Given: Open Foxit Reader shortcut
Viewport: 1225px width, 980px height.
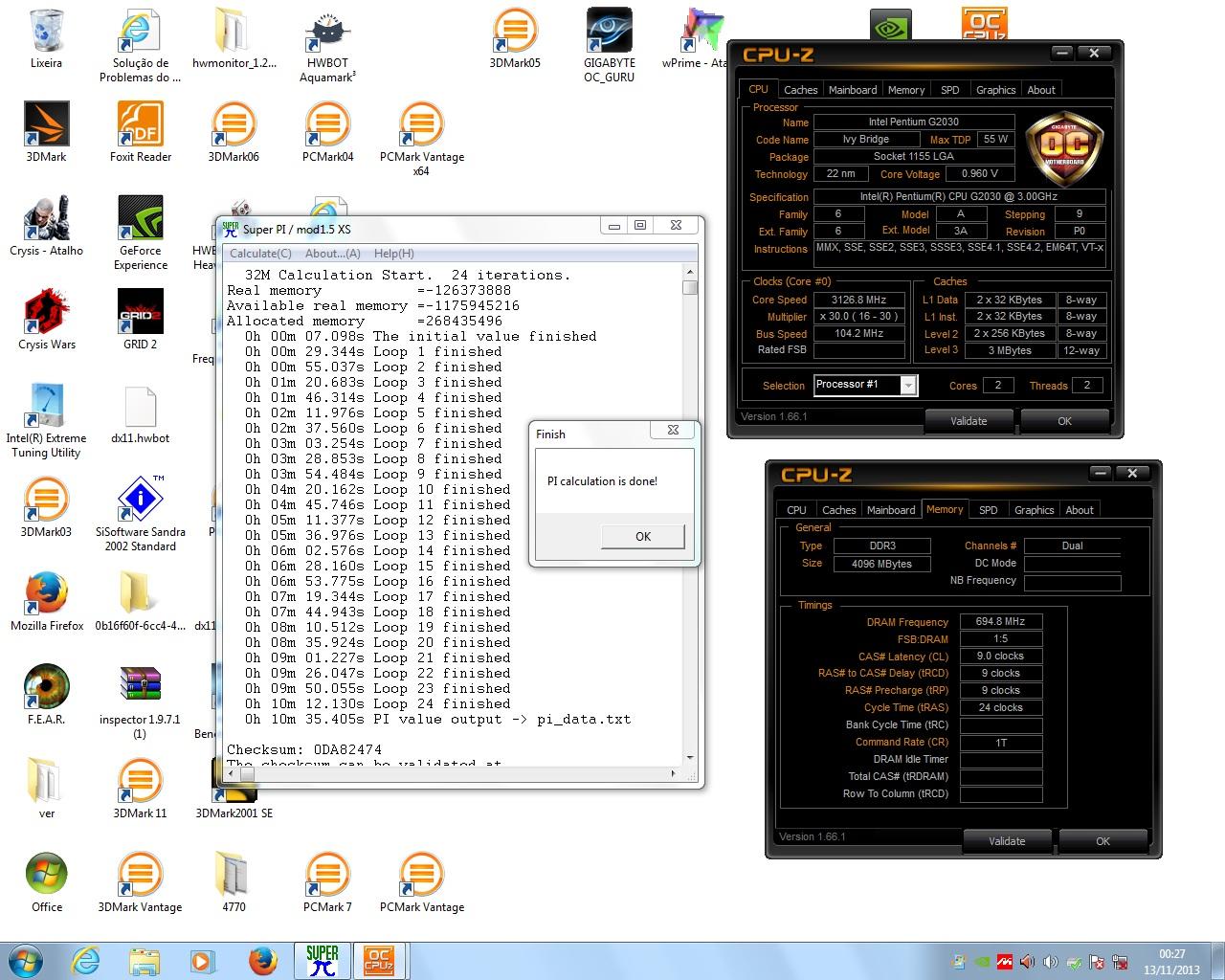Looking at the screenshot, I should tap(140, 133).
